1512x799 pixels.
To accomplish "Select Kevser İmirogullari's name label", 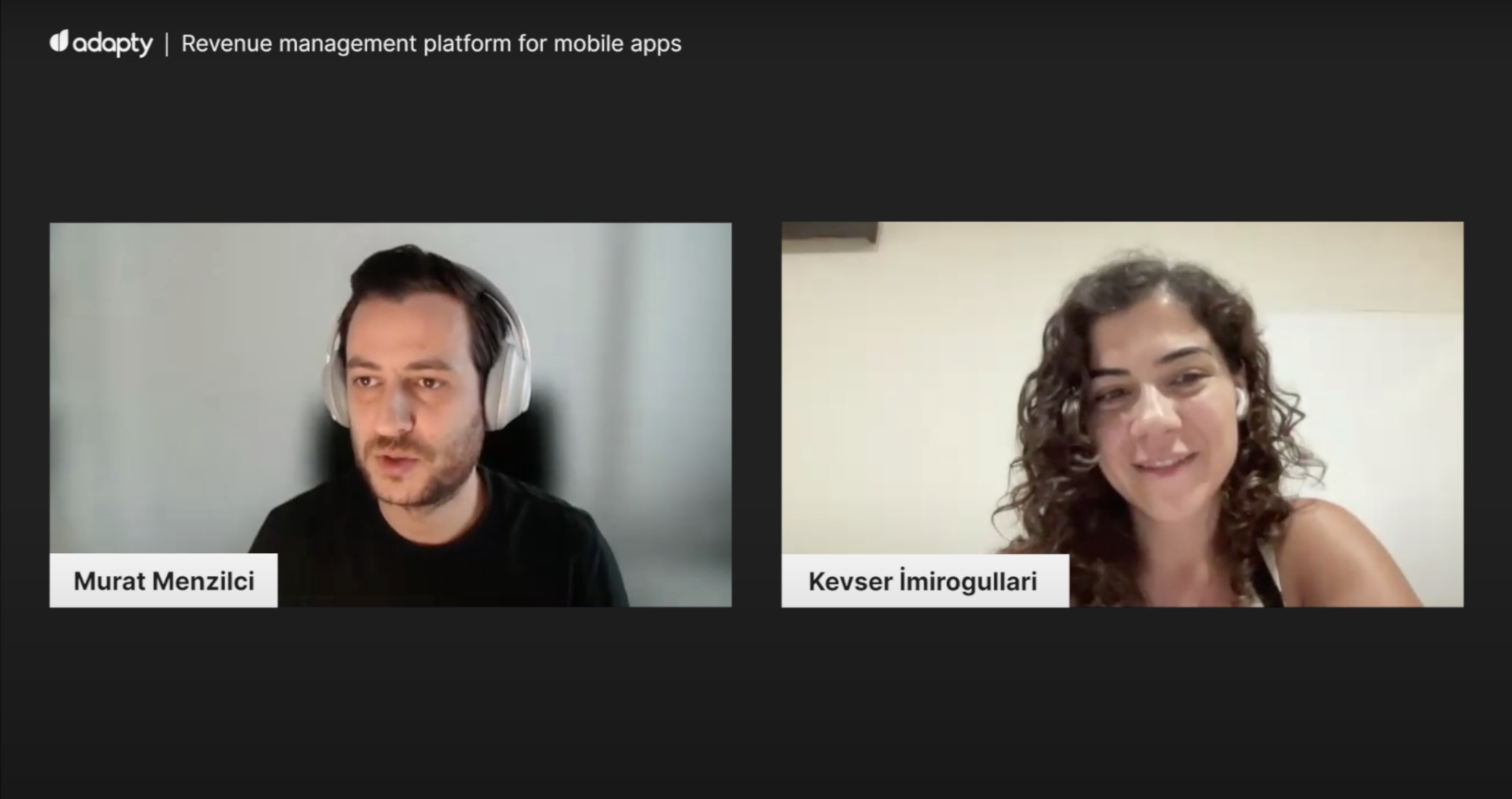I will tap(924, 581).
